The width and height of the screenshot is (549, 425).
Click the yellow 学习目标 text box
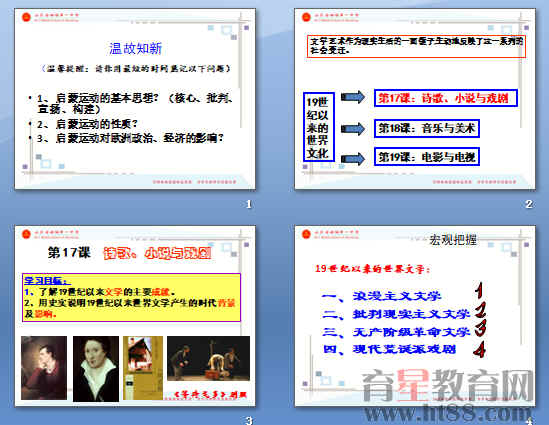coord(131,298)
